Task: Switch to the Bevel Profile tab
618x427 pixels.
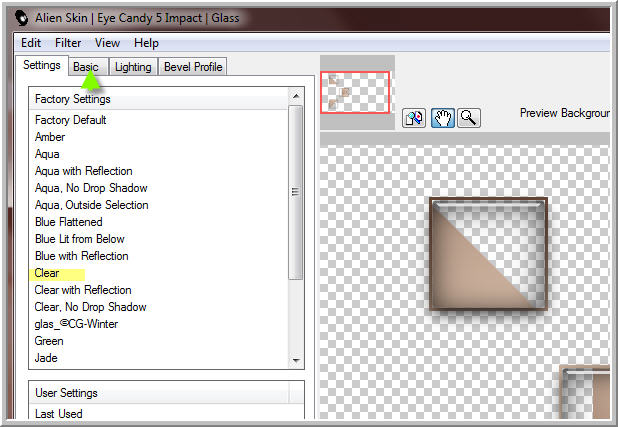Action: point(193,67)
